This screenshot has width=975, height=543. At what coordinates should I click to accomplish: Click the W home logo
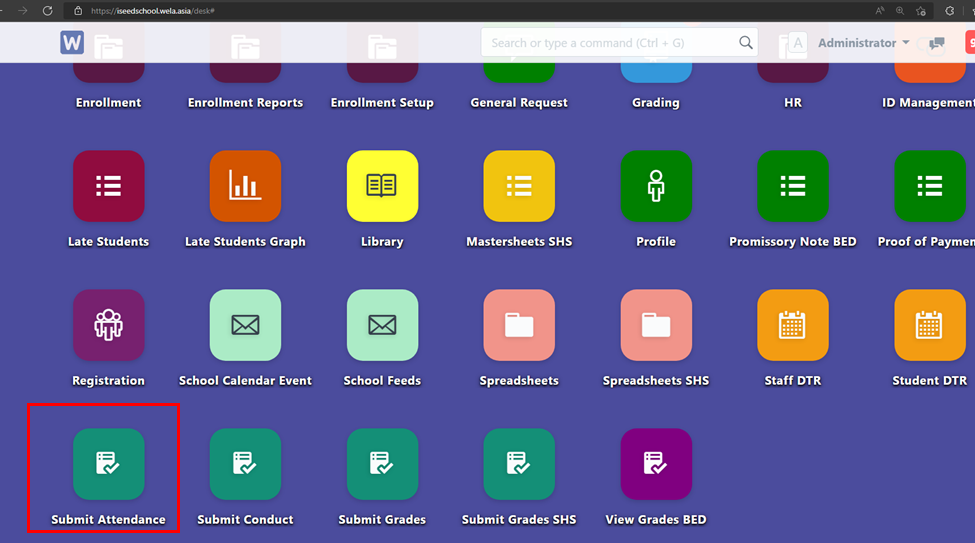coord(72,43)
